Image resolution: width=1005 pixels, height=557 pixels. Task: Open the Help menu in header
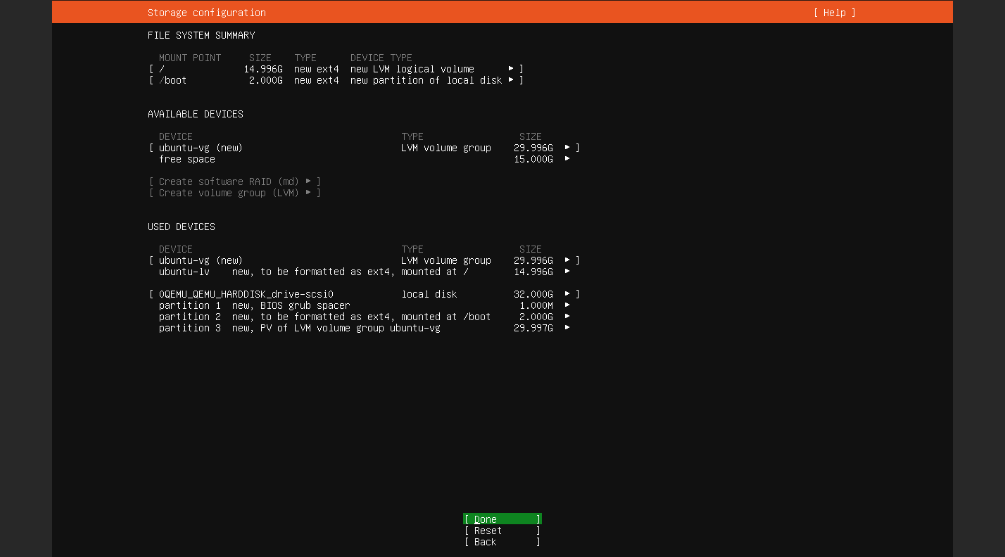[x=834, y=13]
